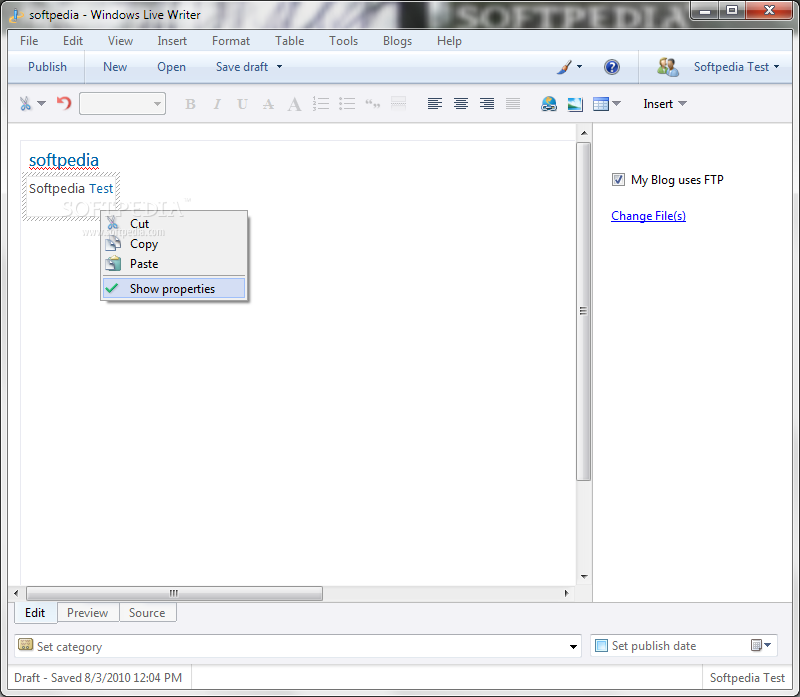Toggle Strikethrough formatting
This screenshot has width=800, height=697.
[268, 104]
